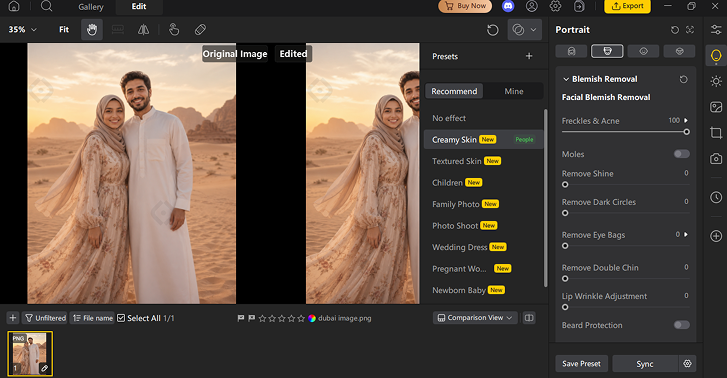
Task: Open the search magnifier
Action: pos(46,6)
